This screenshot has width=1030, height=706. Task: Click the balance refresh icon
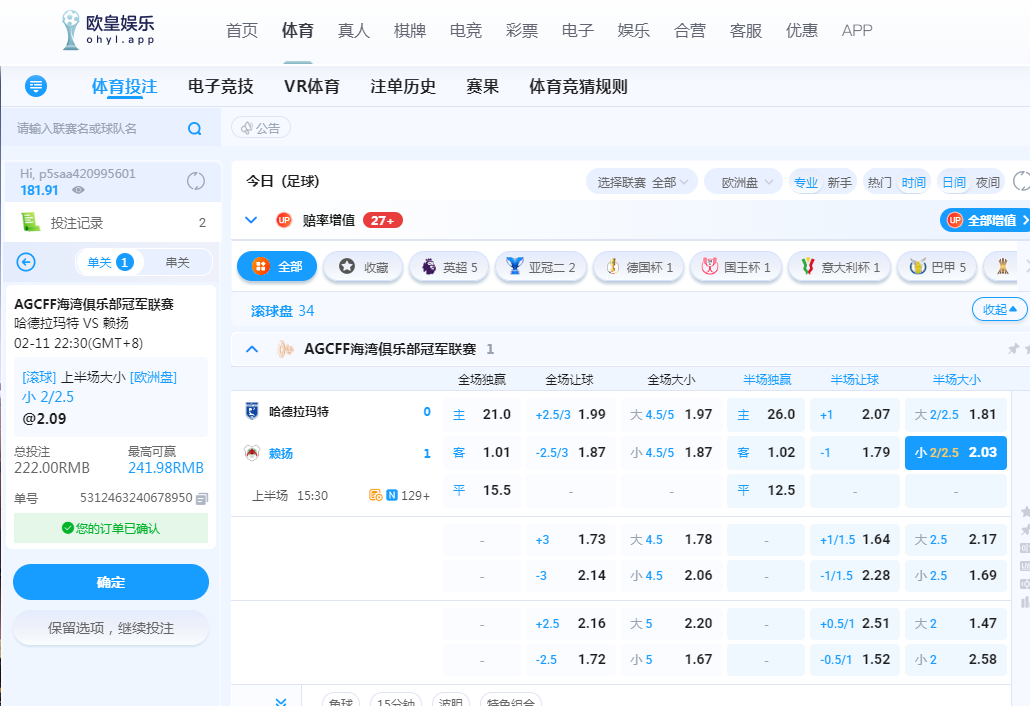196,181
